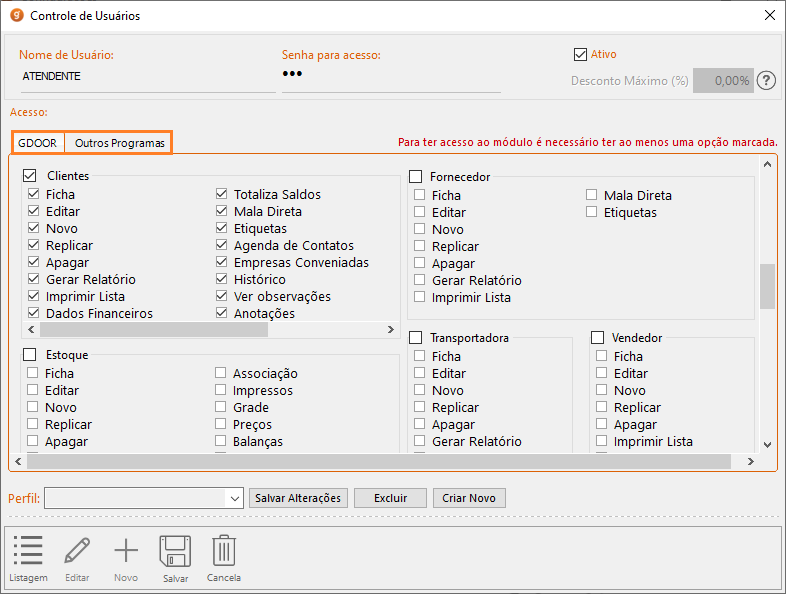Uncheck the Clientes module checkbox
This screenshot has width=786, height=594.
click(30, 175)
